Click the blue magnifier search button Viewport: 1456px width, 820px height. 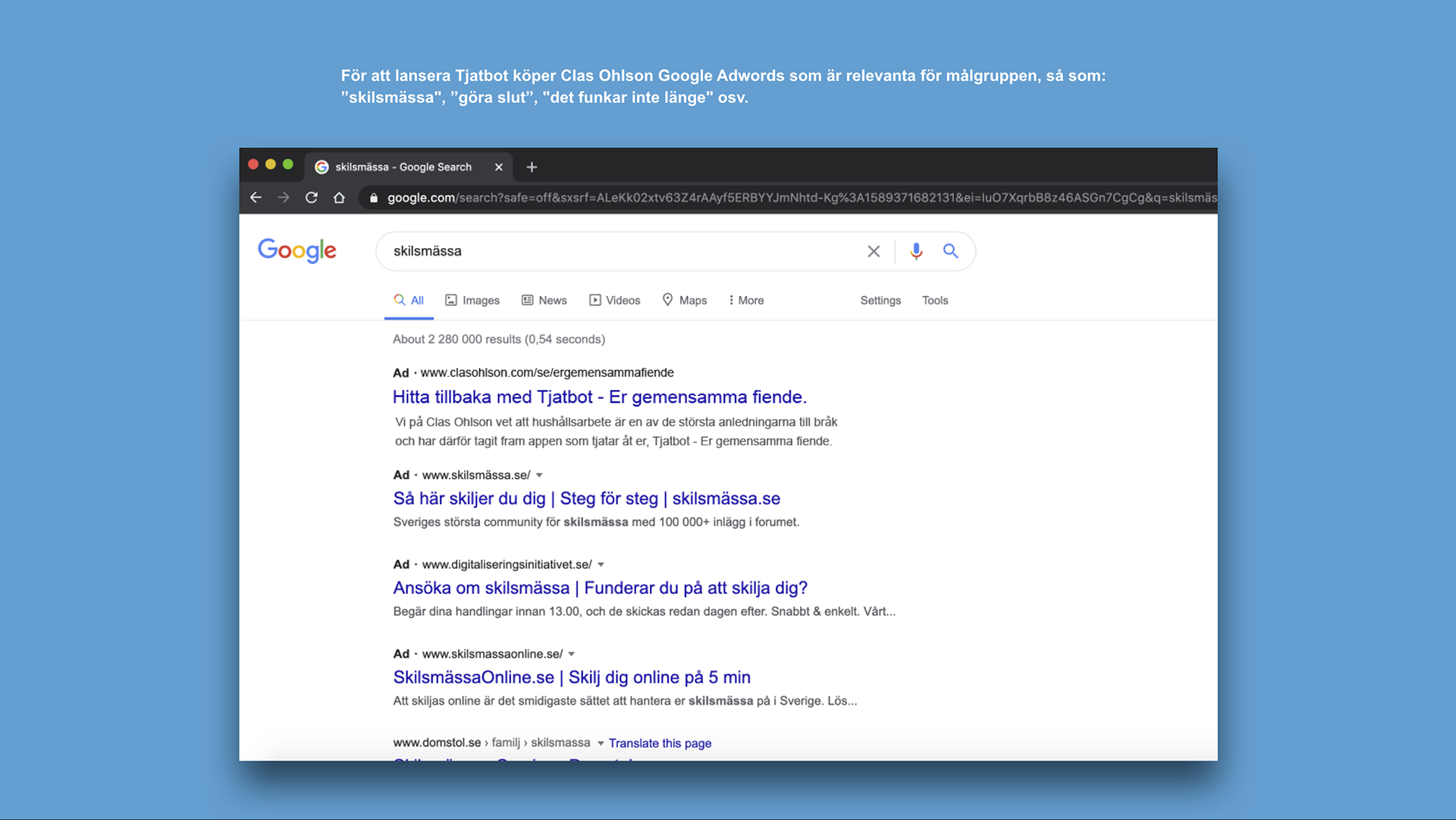tap(950, 251)
